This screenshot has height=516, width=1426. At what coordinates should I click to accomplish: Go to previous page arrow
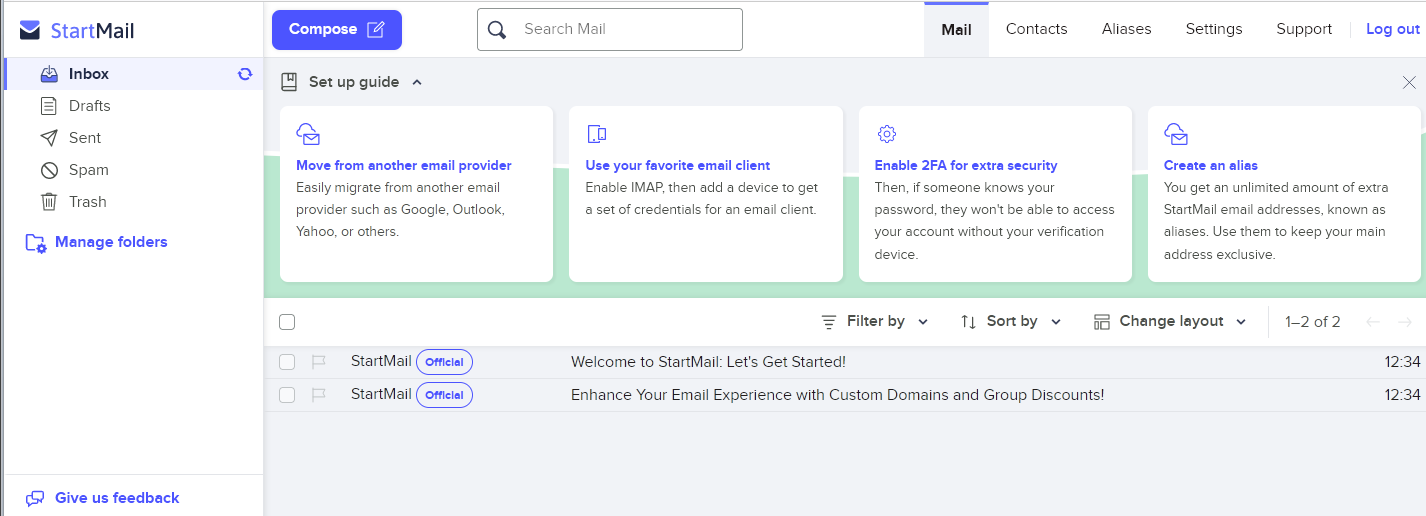click(1373, 322)
